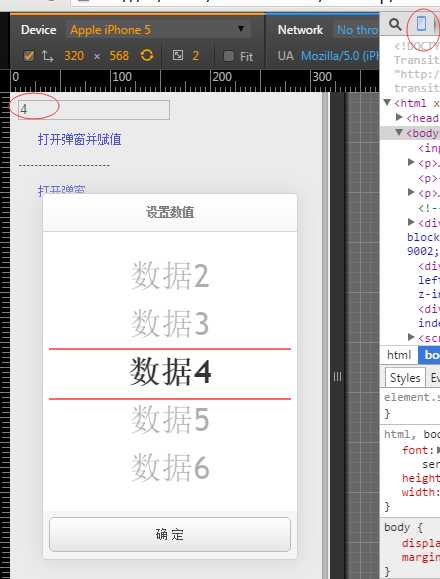The width and height of the screenshot is (440, 579).
Task: Click the element.style rule
Action: pos(412,397)
